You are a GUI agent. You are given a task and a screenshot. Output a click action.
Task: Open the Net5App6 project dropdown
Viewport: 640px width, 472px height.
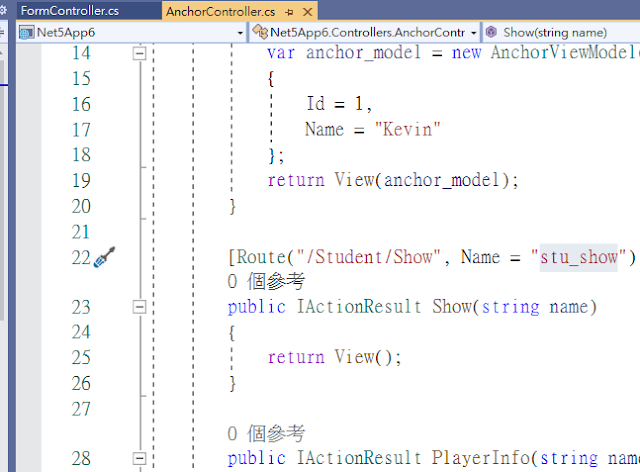coord(240,33)
